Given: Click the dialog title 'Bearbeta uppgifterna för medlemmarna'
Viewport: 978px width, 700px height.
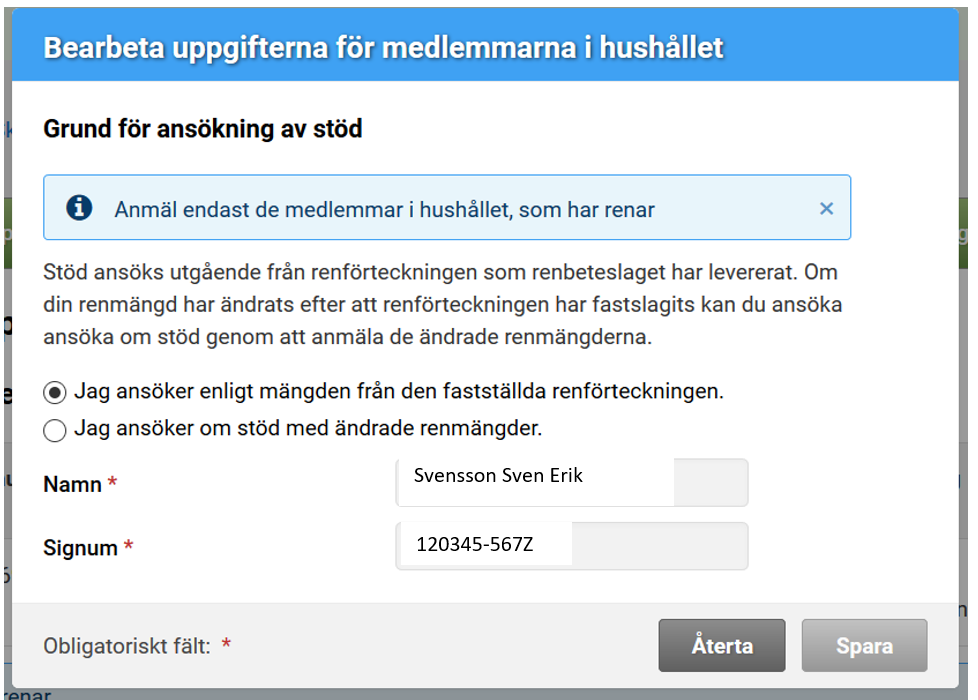Looking at the screenshot, I should 384,48.
